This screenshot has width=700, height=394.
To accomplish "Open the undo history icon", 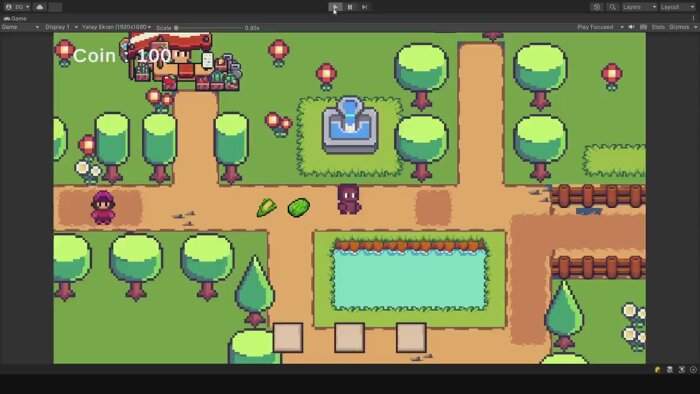I will click(x=597, y=7).
